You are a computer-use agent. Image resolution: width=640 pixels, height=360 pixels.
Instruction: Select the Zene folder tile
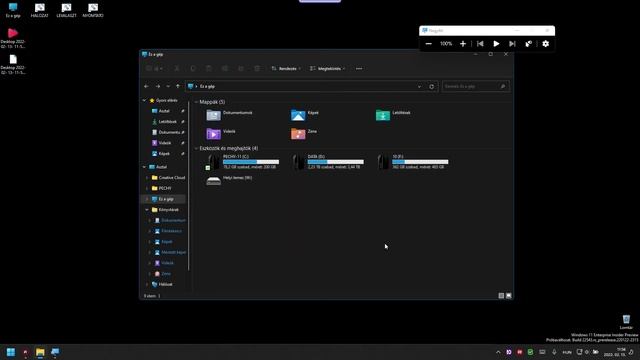(304, 133)
